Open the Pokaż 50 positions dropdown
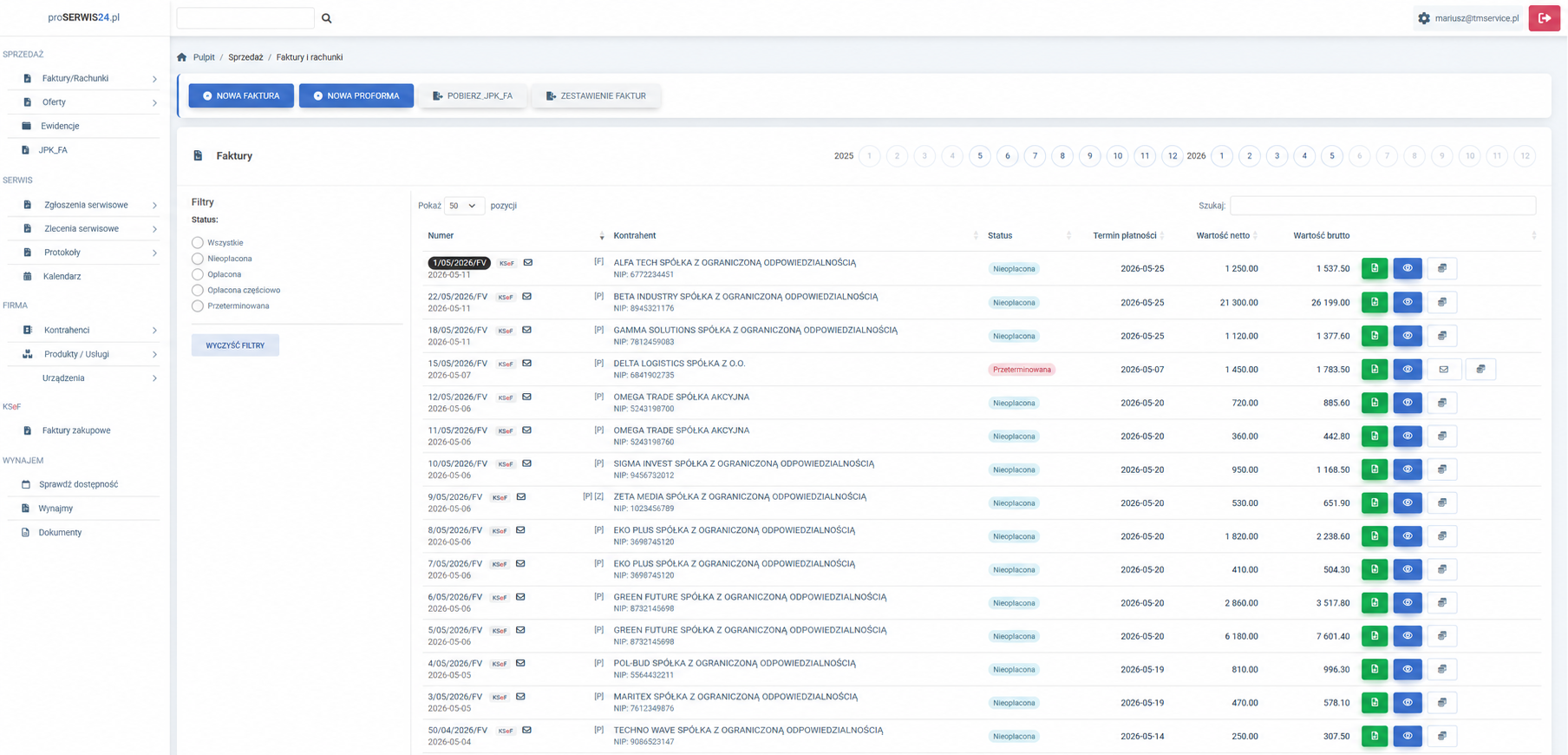 click(x=464, y=206)
